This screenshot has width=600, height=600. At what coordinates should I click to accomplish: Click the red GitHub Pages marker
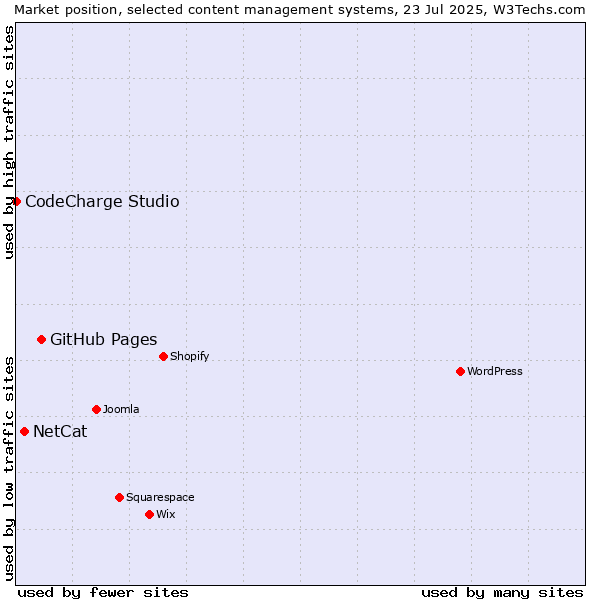[42, 339]
